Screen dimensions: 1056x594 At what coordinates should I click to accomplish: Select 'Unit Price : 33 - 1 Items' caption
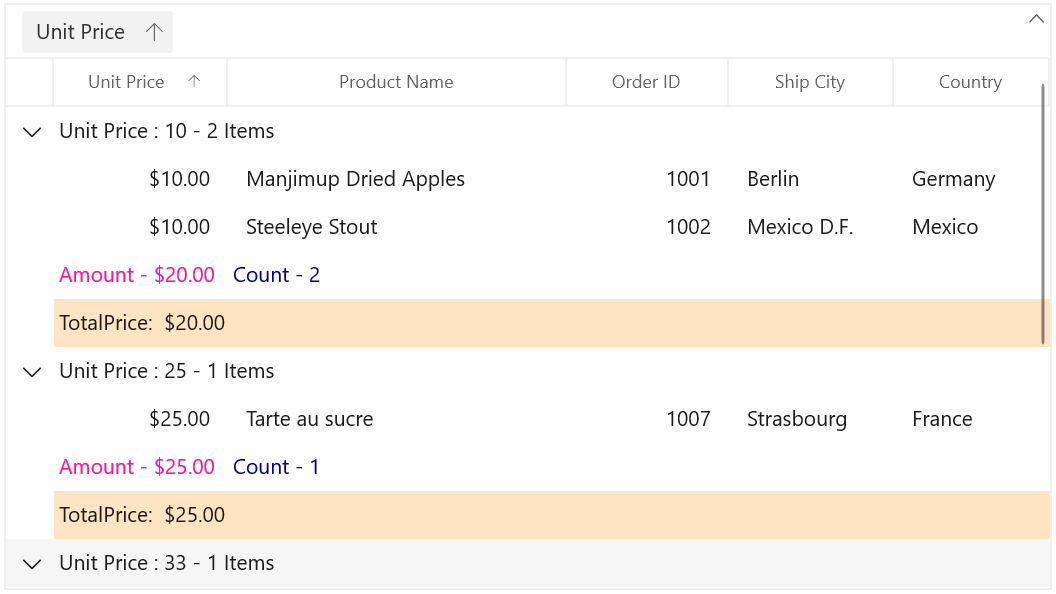pos(166,563)
